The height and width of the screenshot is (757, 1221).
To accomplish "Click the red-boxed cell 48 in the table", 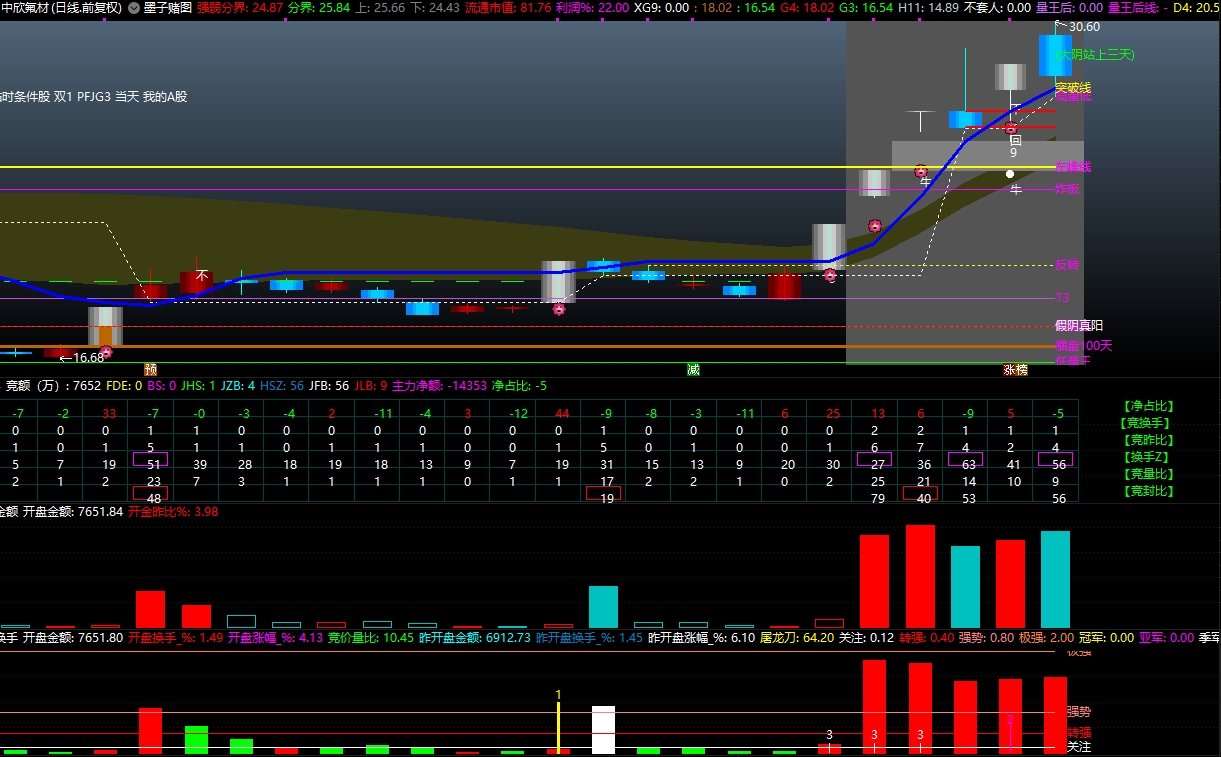I will [x=150, y=493].
